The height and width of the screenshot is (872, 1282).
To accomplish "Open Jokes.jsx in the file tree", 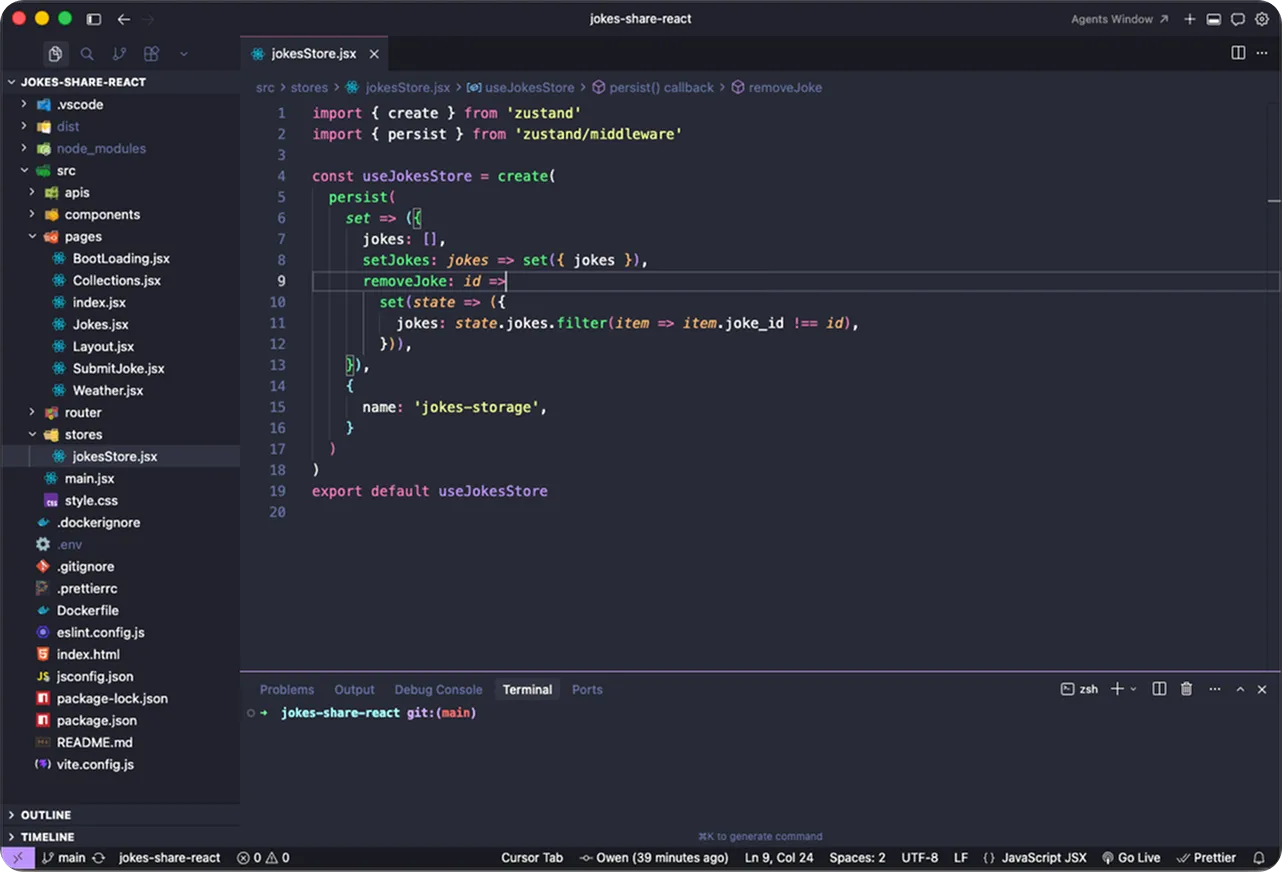I will click(x=100, y=324).
